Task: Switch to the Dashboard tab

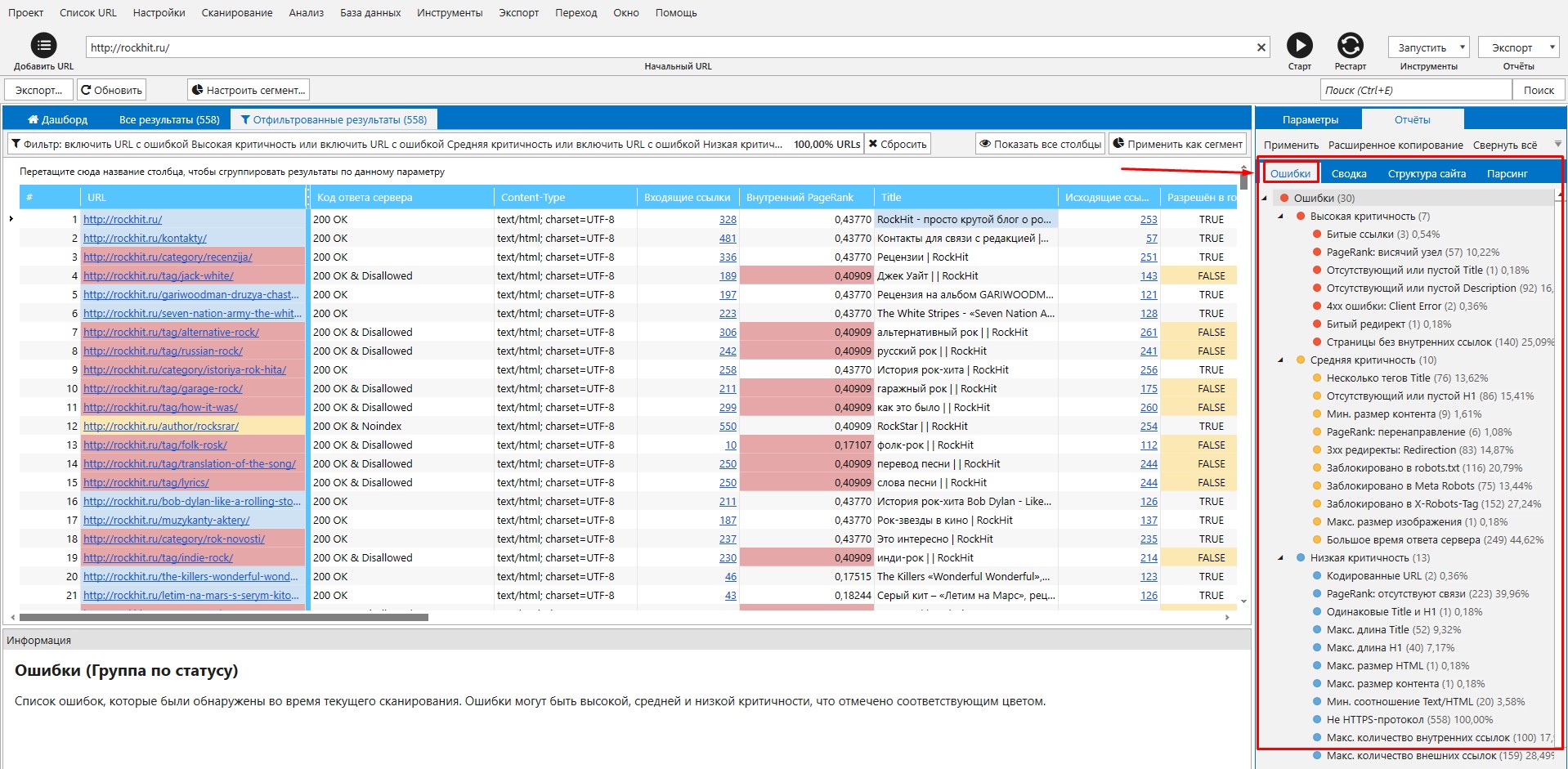Action: [x=57, y=119]
